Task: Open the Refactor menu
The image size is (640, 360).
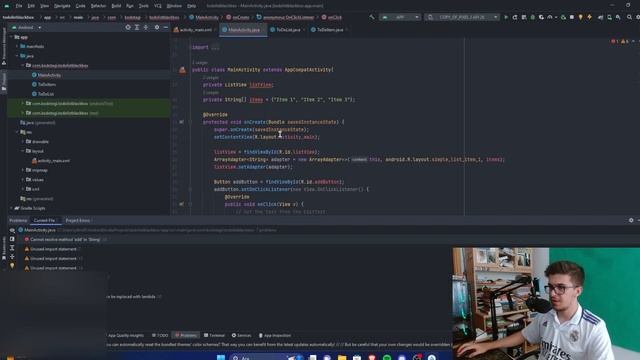Action: (x=98, y=6)
